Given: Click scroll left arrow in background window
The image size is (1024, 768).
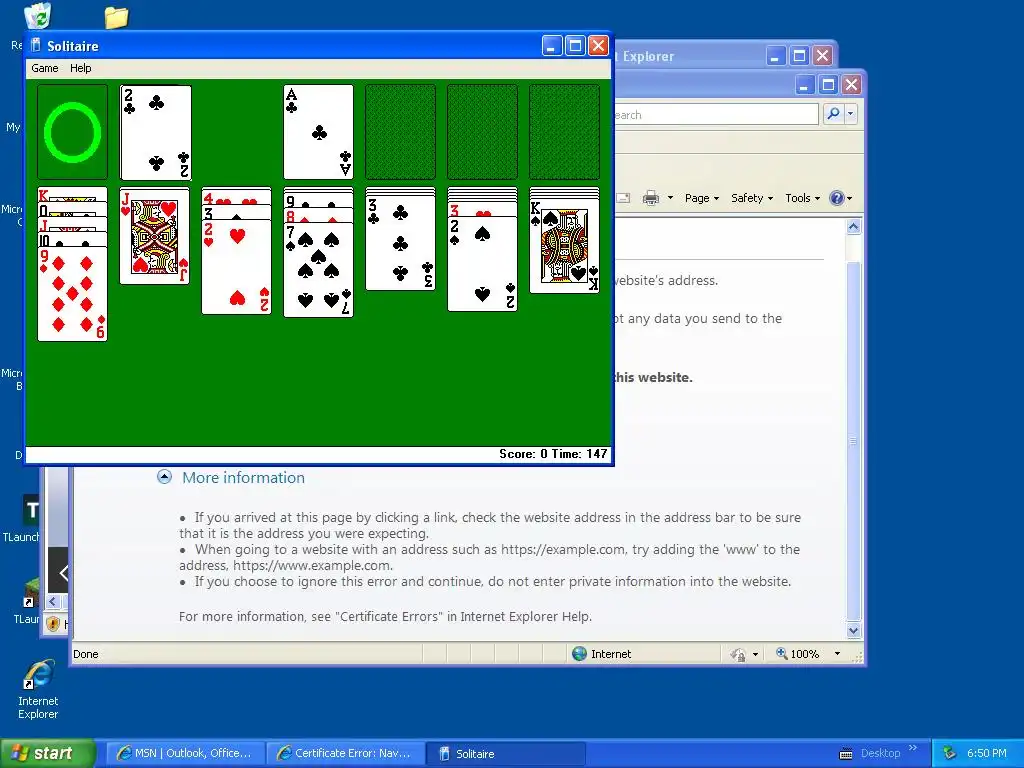Looking at the screenshot, I should click(53, 601).
